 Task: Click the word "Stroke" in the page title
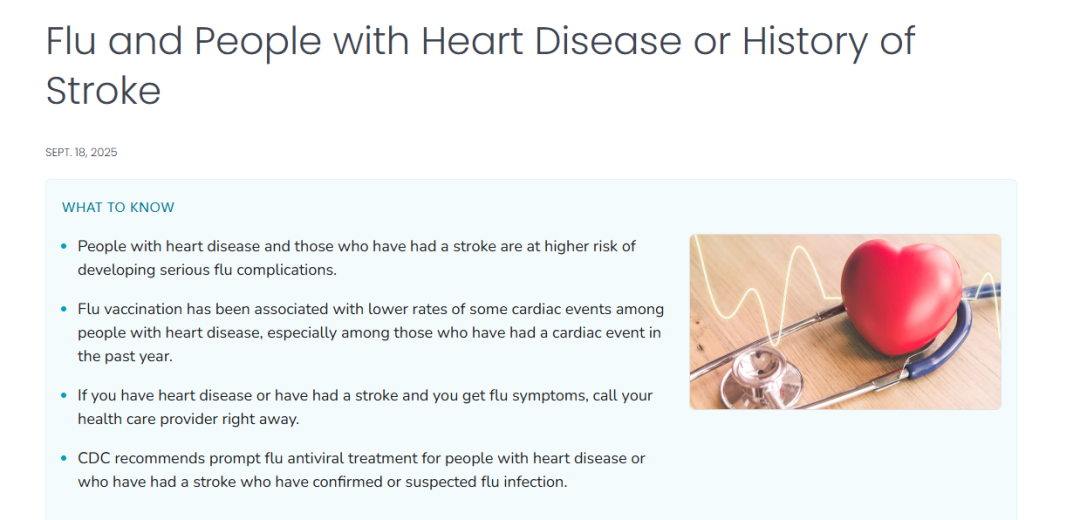103,91
